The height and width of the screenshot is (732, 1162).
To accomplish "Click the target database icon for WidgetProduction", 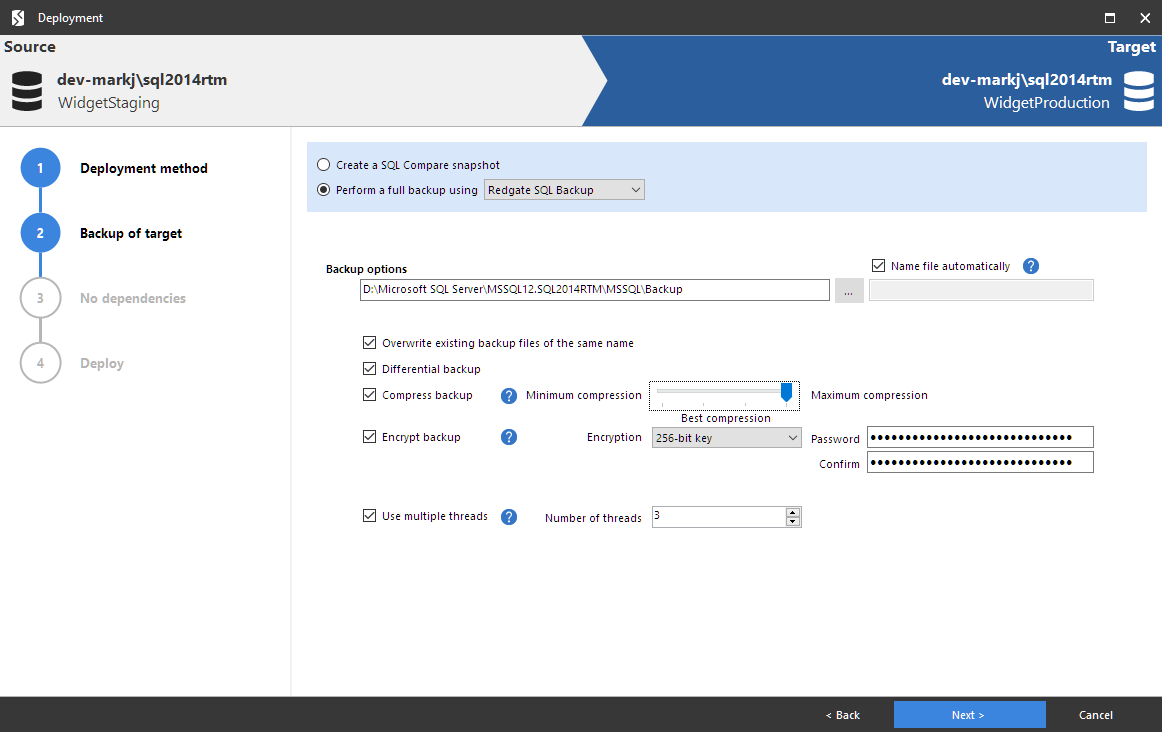I will (x=1139, y=91).
